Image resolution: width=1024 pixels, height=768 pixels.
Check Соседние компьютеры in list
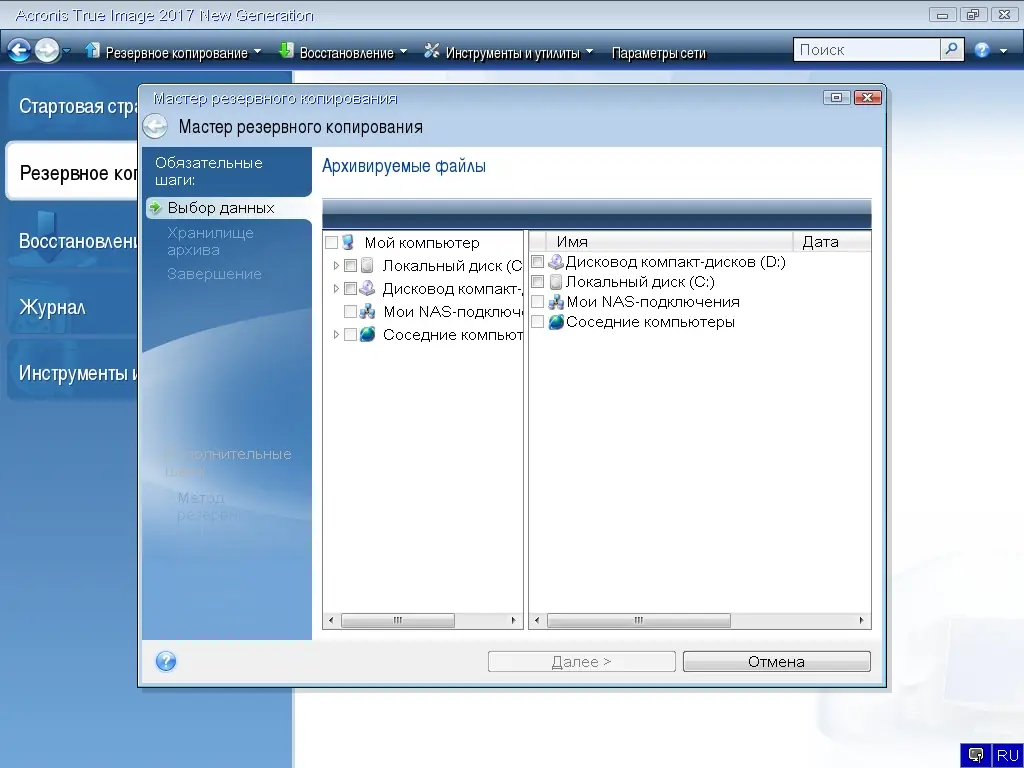pos(537,322)
